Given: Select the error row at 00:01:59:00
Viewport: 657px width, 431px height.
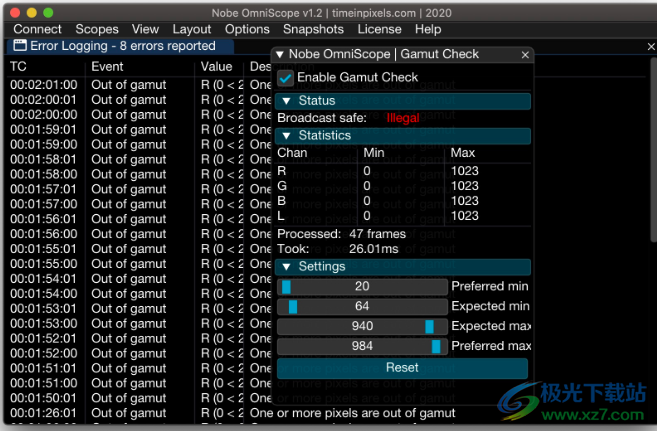Looking at the screenshot, I should coord(140,145).
